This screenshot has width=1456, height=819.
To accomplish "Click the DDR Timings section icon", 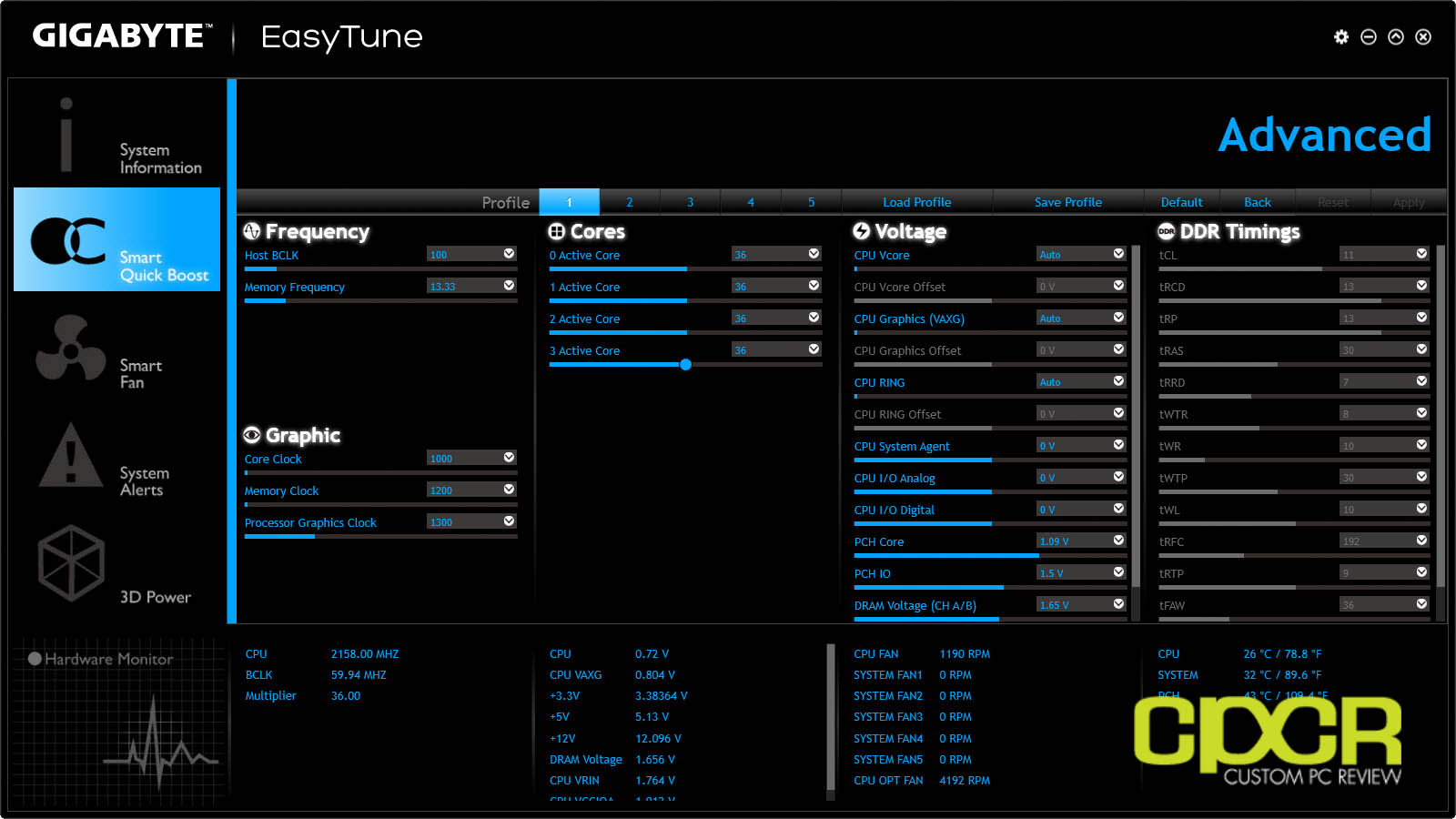I will tap(1167, 231).
